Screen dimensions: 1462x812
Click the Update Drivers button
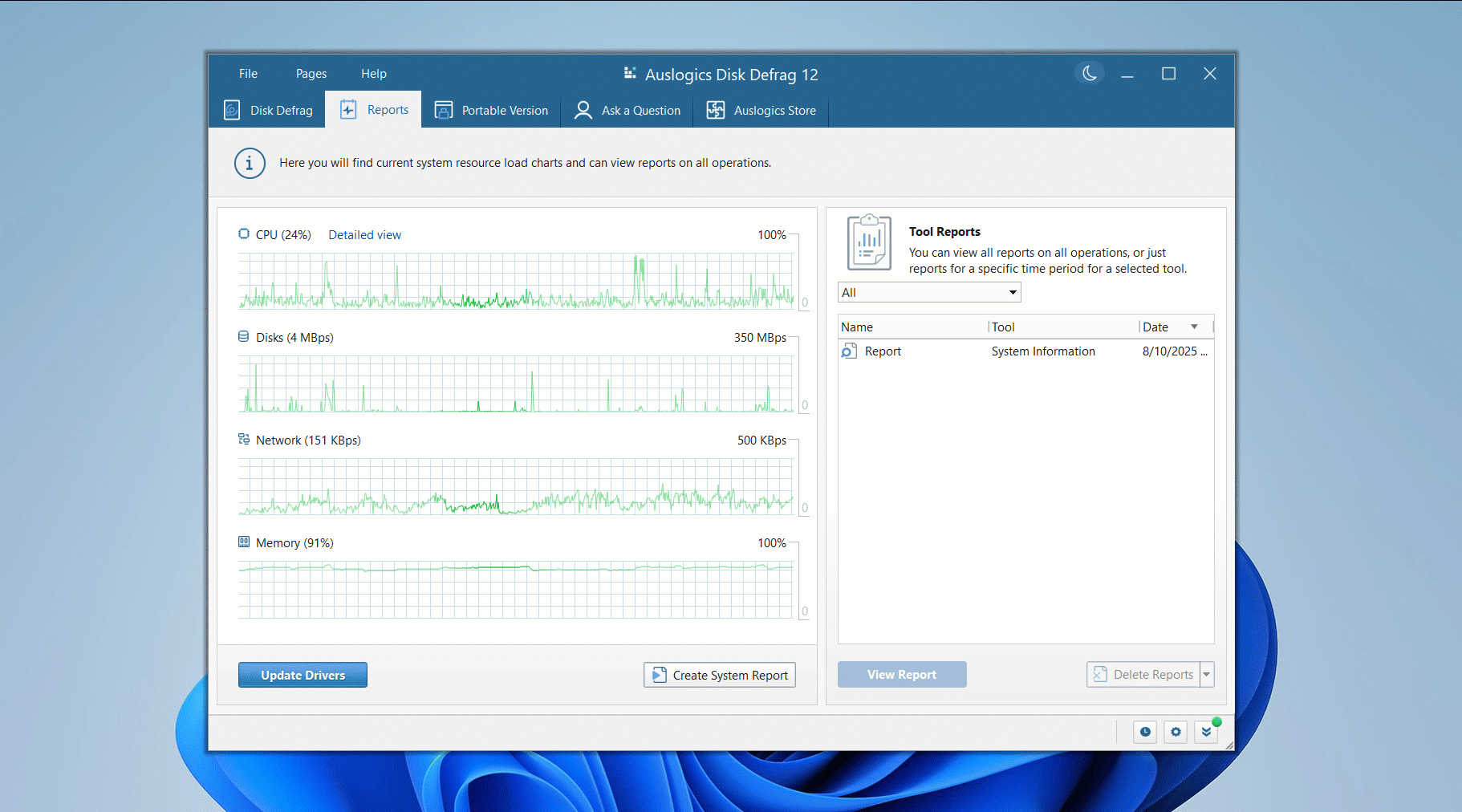click(303, 675)
